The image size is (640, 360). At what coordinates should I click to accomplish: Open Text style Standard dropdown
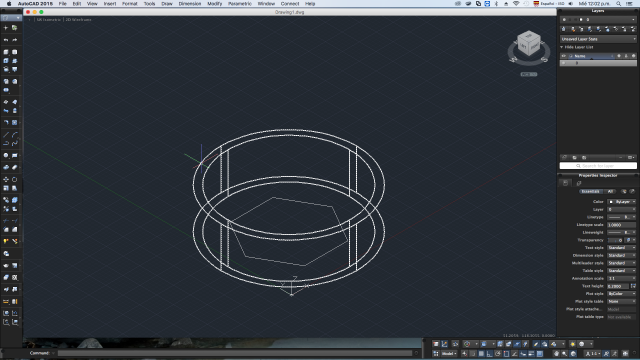[x=622, y=248]
